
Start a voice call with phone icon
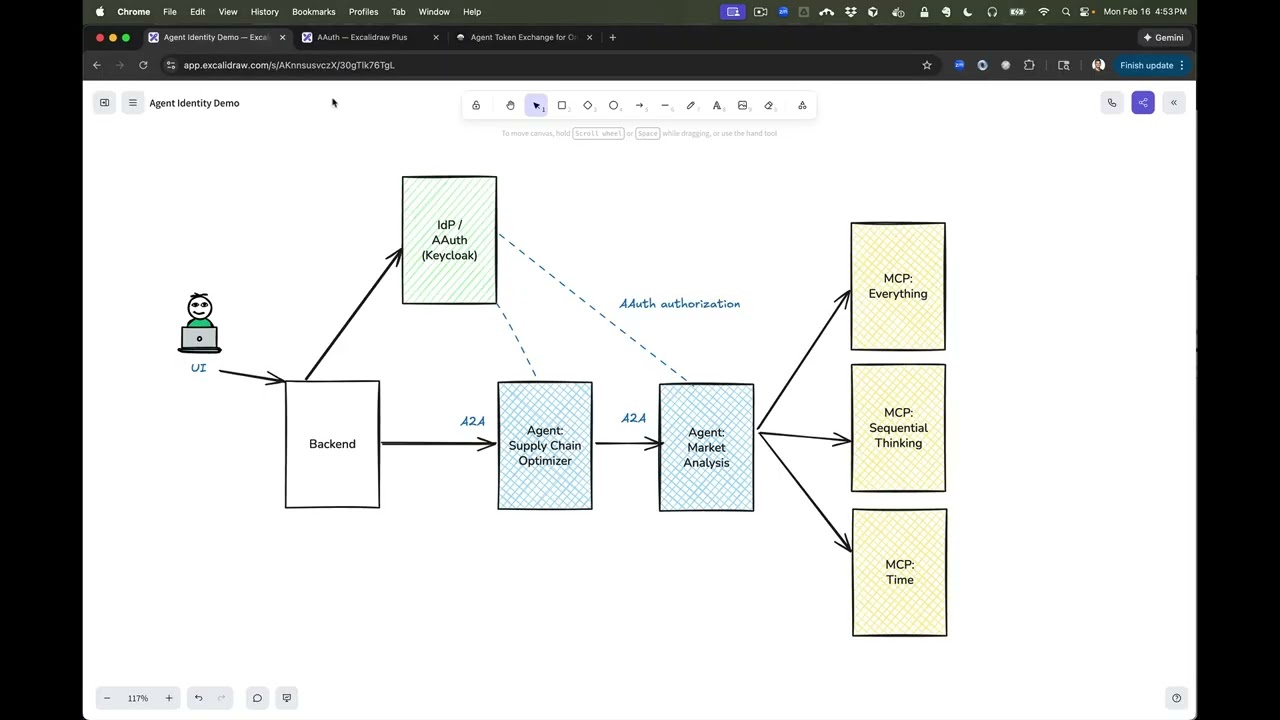pos(1112,103)
